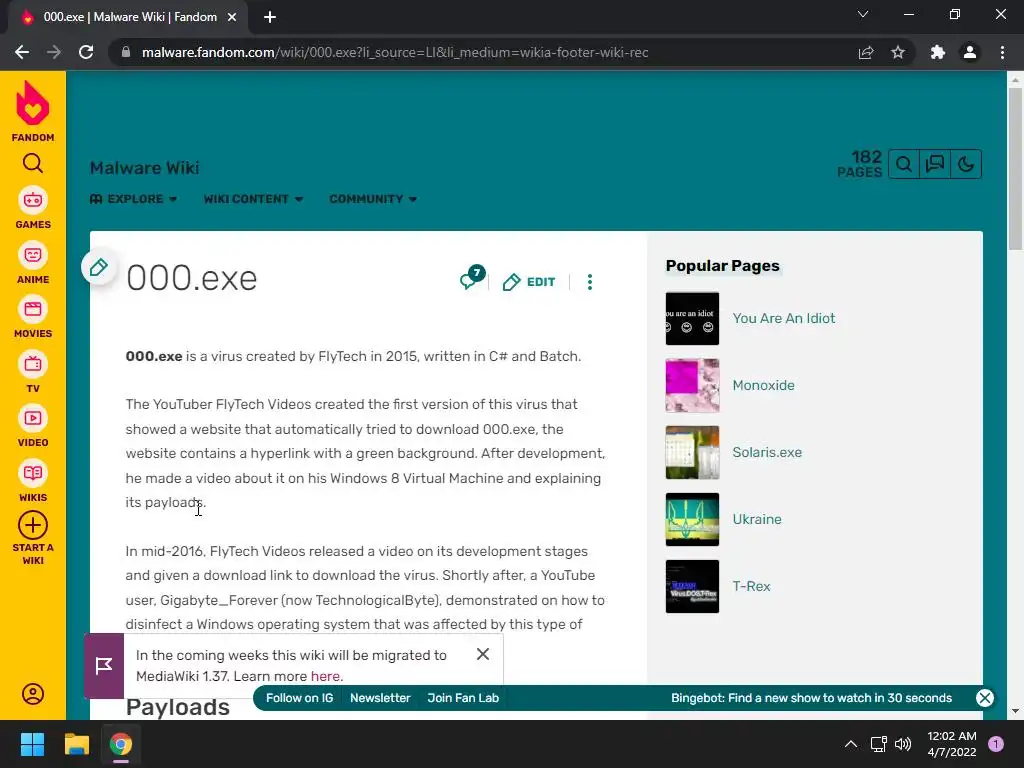Open Wikis in the Fandom sidebar
1024x768 pixels.
33,481
